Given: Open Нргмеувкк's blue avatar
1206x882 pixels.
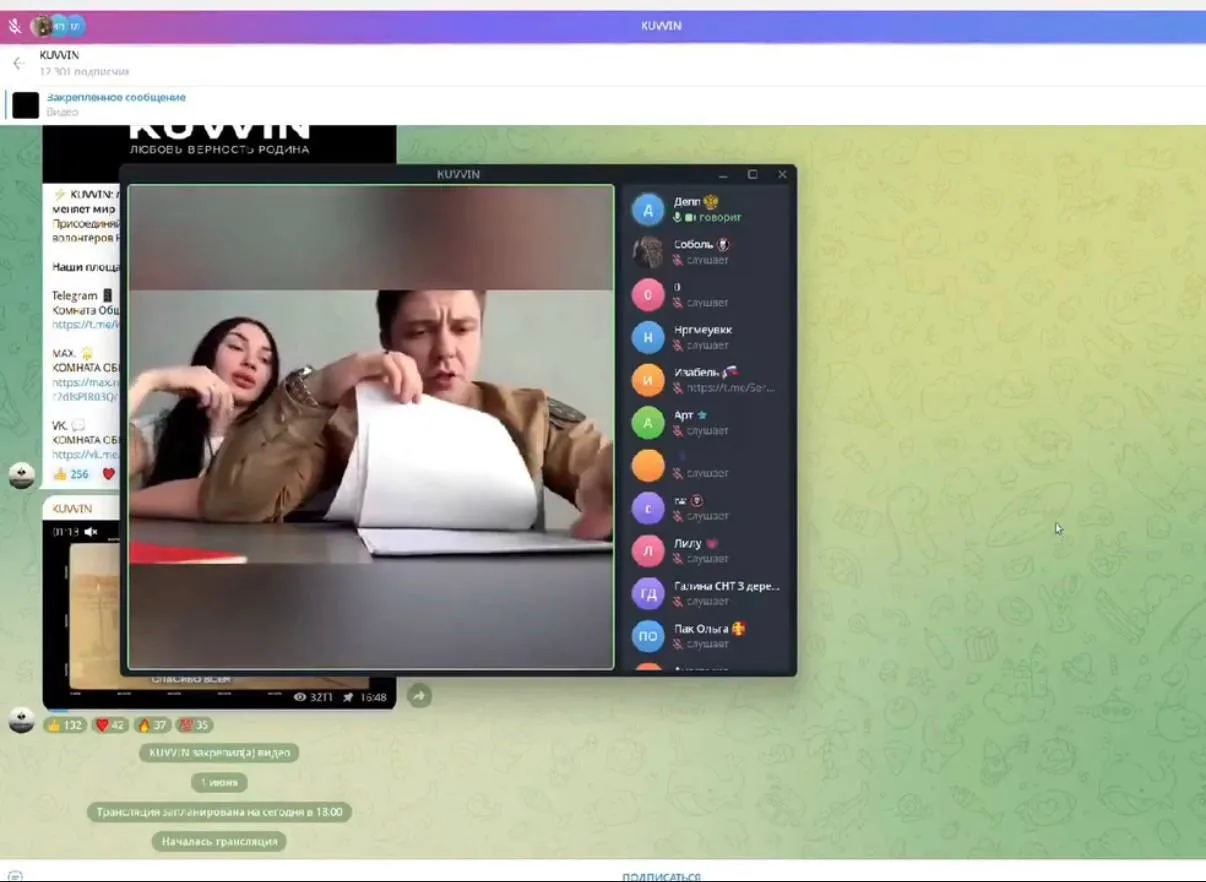Looking at the screenshot, I should (648, 337).
